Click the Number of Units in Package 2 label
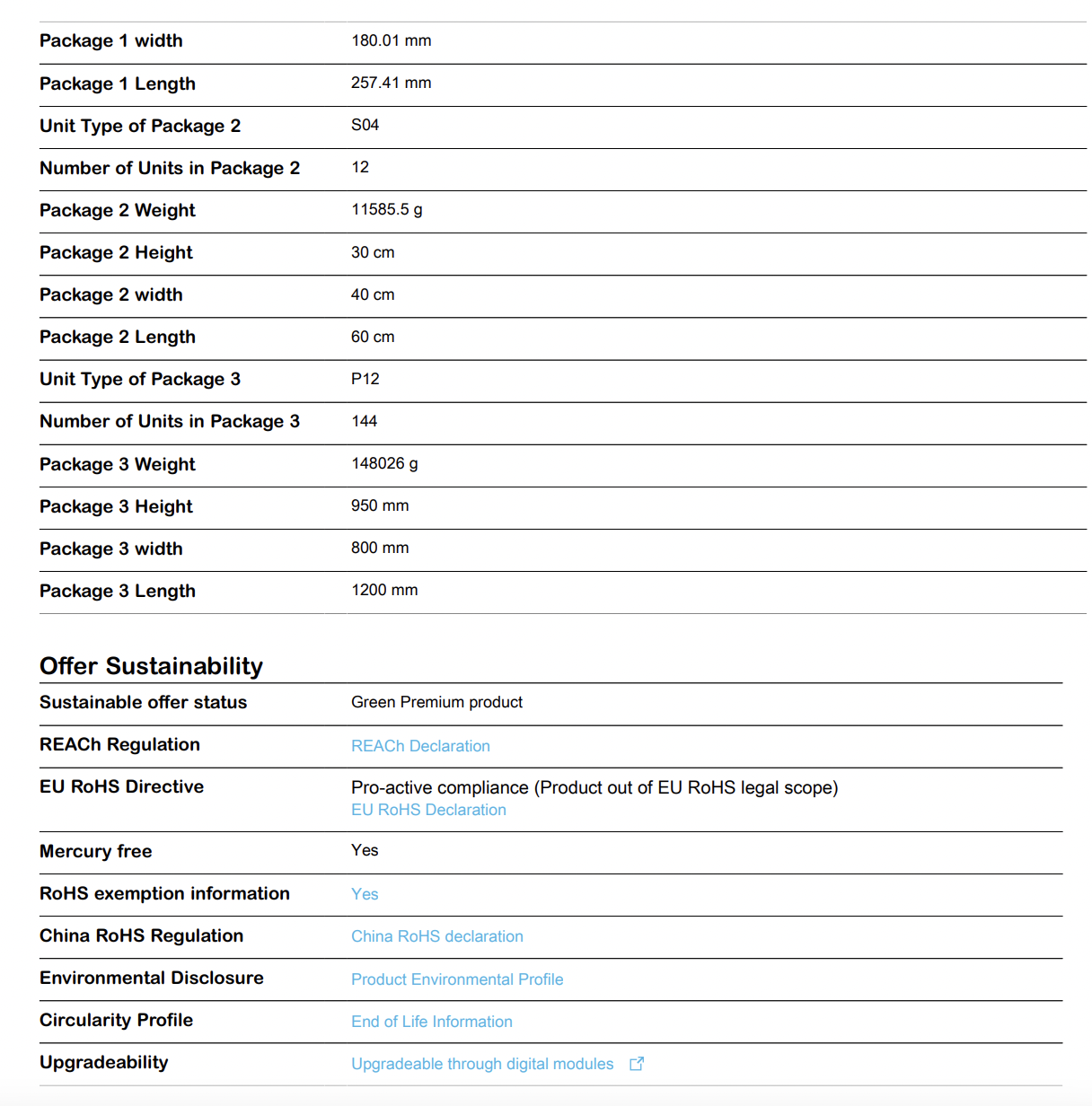 point(170,168)
